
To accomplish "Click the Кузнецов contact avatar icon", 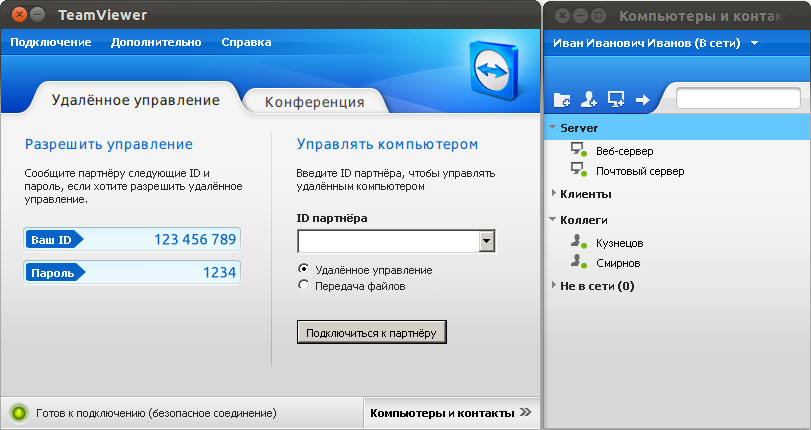I will pos(579,242).
